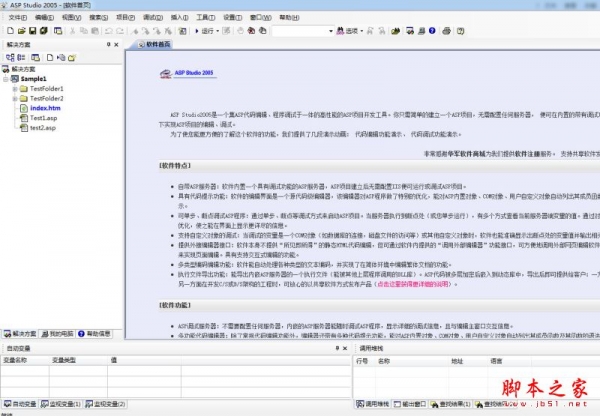Open the 插入(I) menu
This screenshot has width=600, height=416.
(179, 18)
